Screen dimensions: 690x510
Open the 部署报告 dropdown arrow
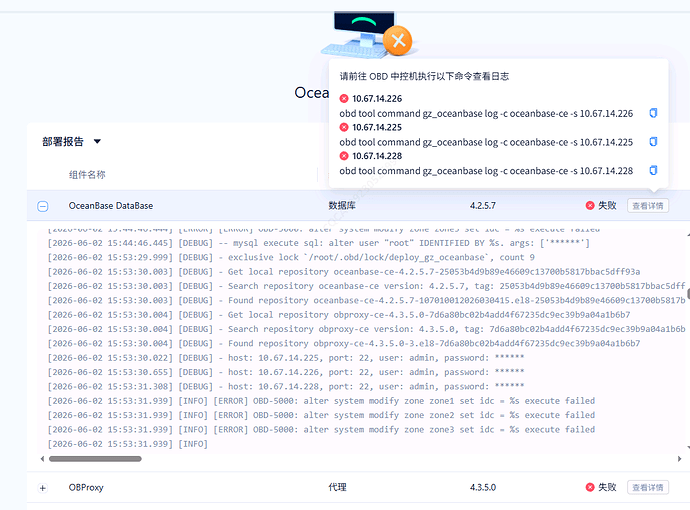tap(97, 141)
